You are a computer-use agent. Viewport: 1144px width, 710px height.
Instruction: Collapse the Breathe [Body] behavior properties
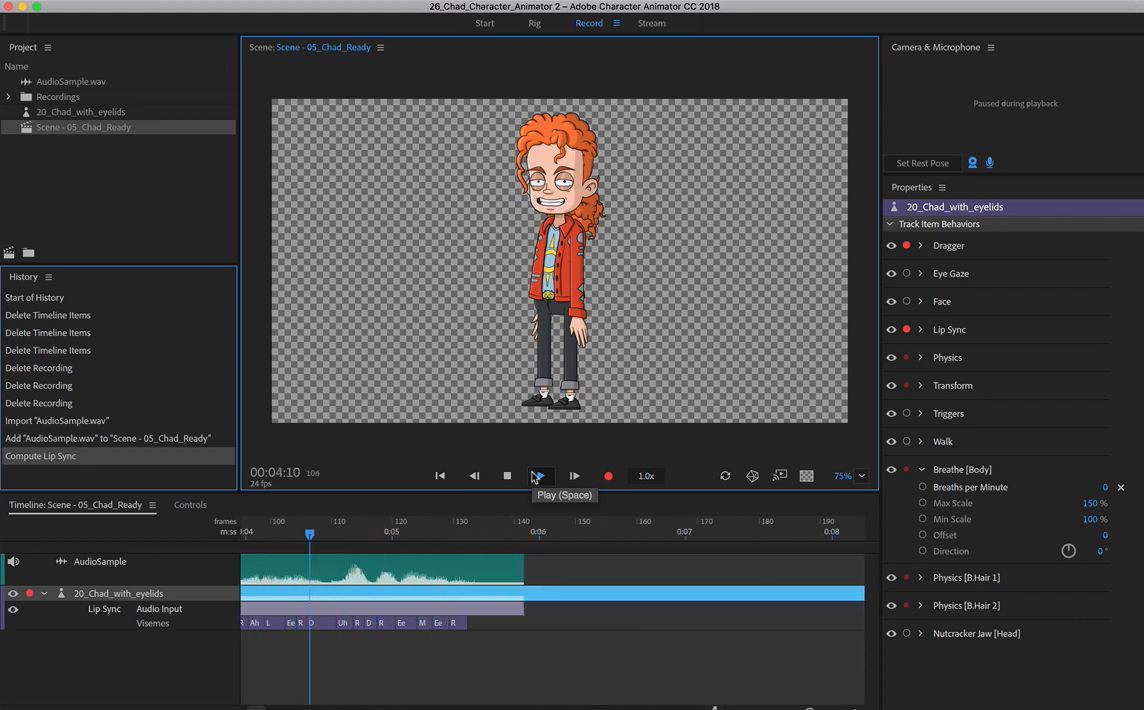[x=920, y=469]
